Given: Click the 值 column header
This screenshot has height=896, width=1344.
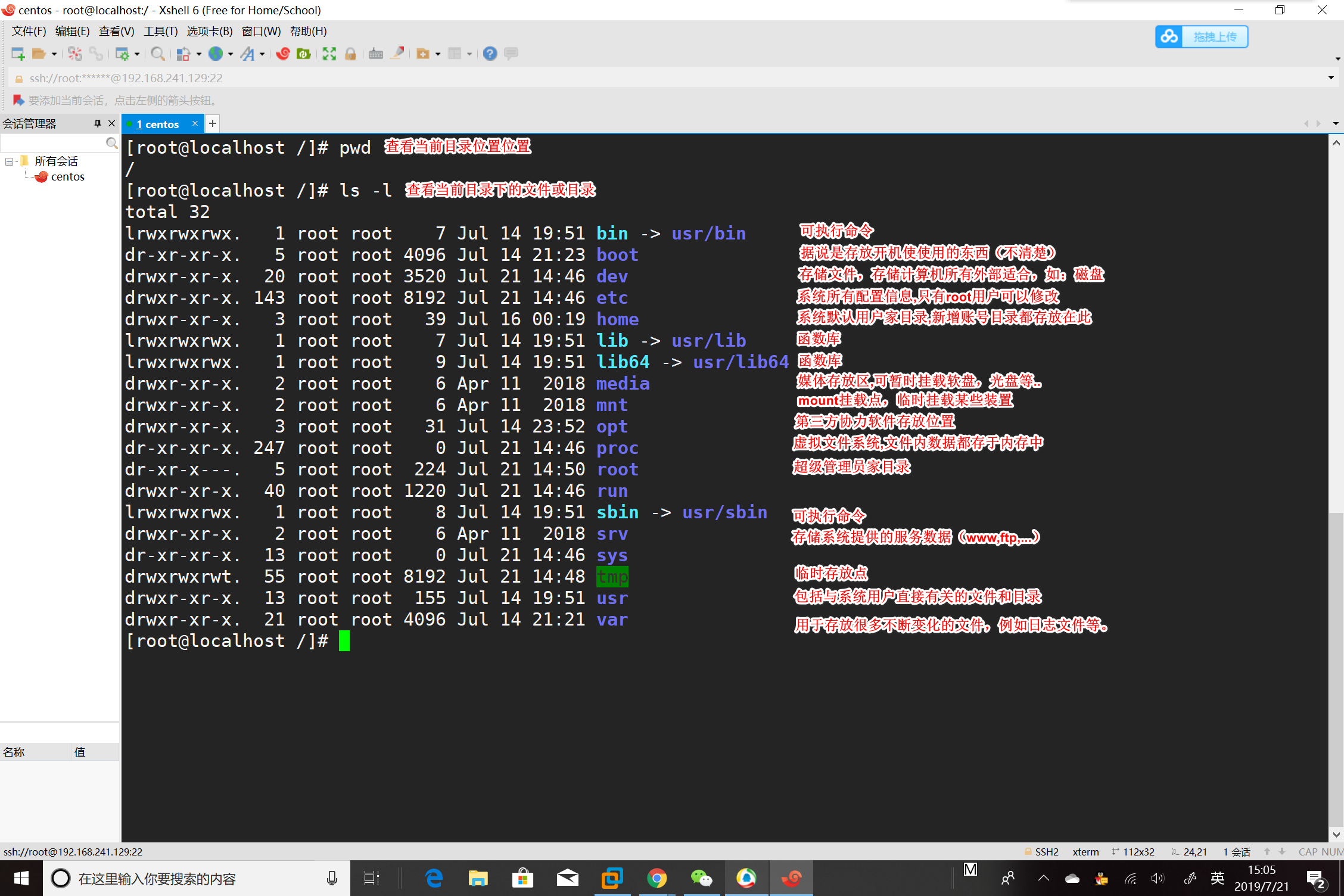Looking at the screenshot, I should [x=95, y=752].
